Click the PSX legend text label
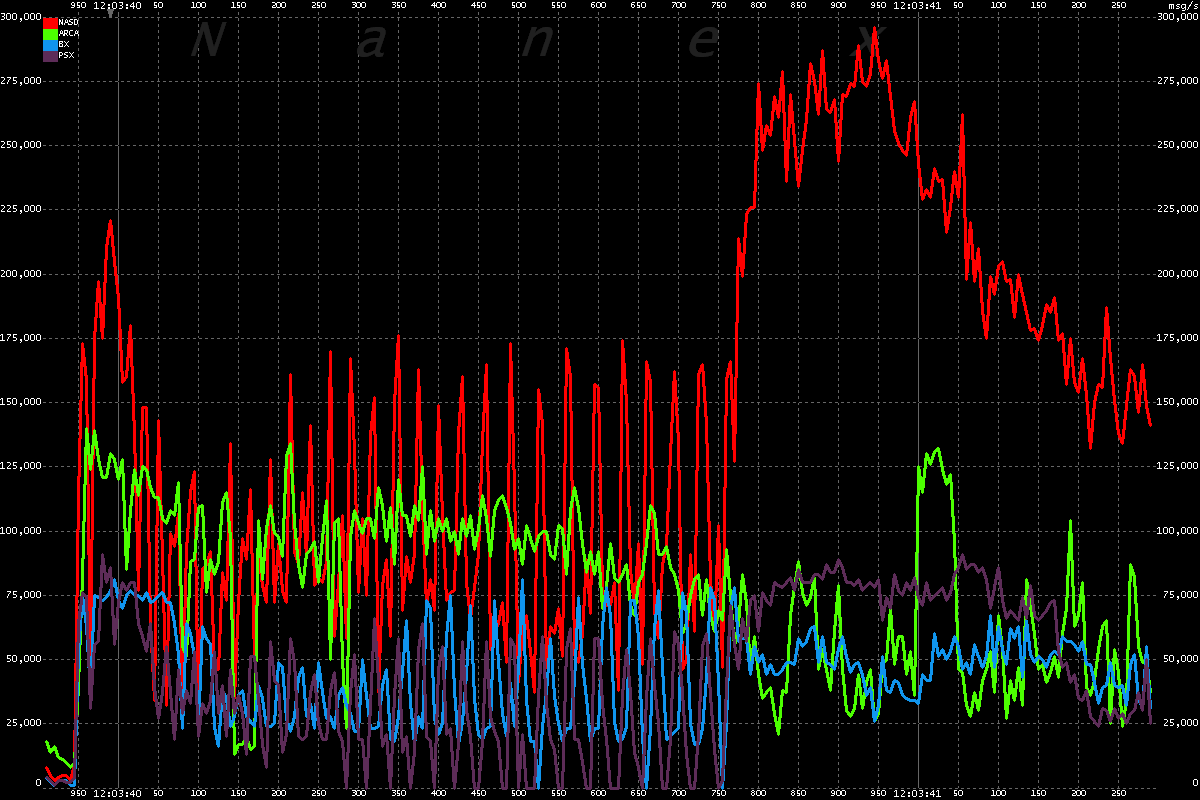Viewport: 1200px width, 800px height. 67,55
